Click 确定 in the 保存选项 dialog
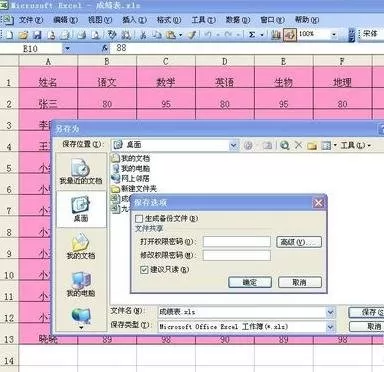 point(250,282)
